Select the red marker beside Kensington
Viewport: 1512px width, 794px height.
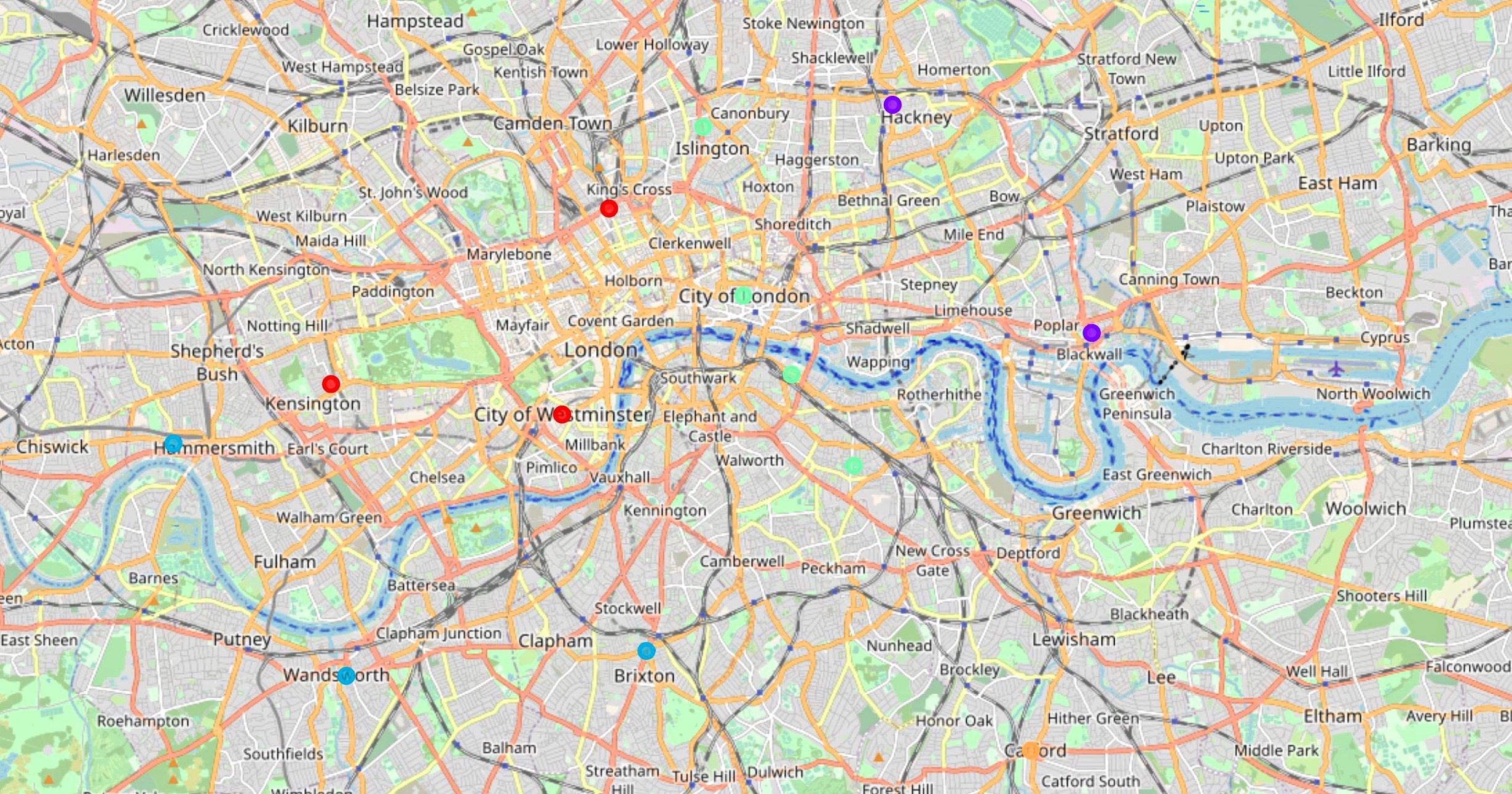tap(331, 385)
